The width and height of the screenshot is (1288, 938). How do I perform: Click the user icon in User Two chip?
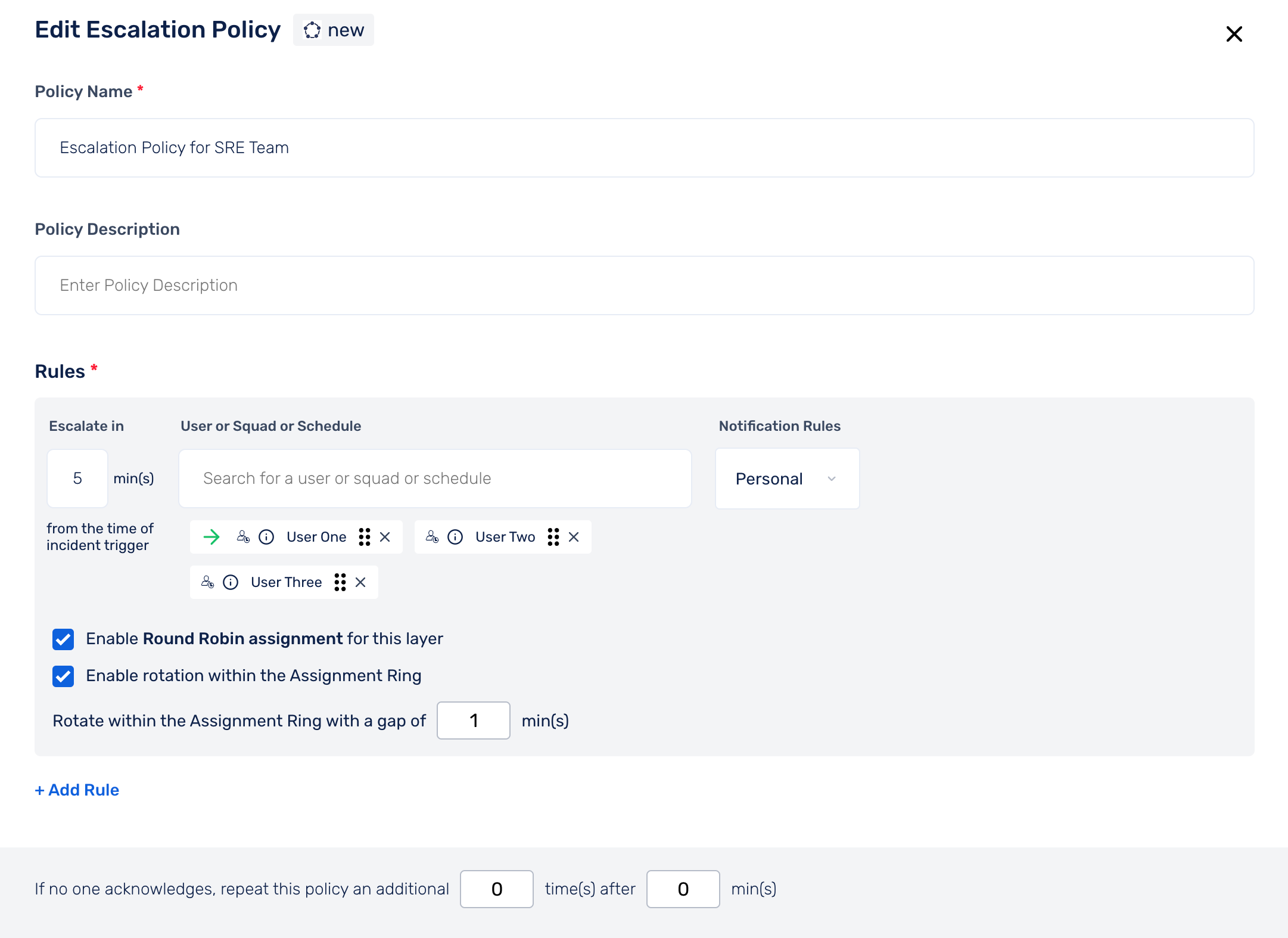432,536
